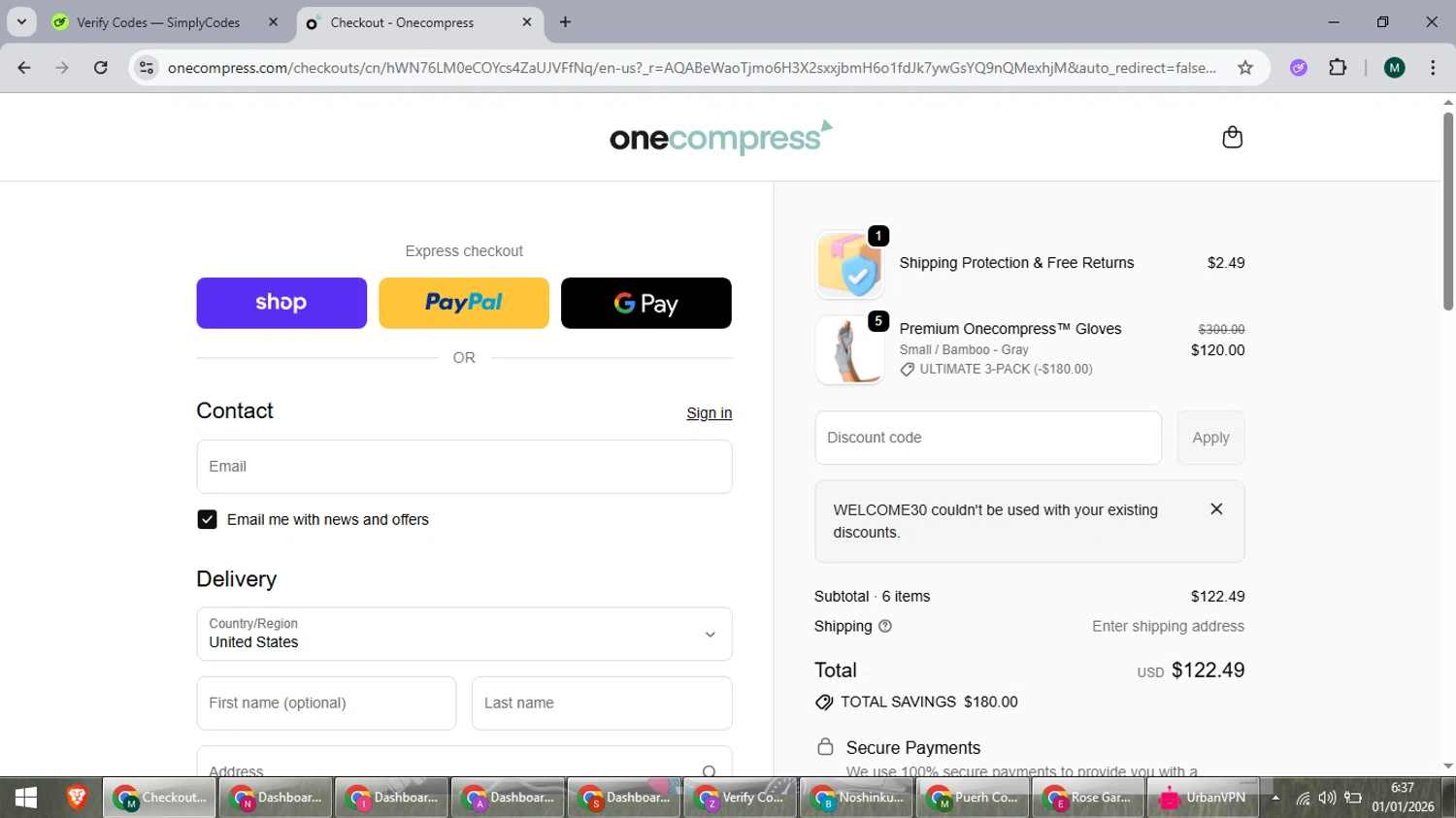Click the ULTIMATE 3-PACK discount tag text
The height and width of the screenshot is (818, 1456).
point(1006,370)
